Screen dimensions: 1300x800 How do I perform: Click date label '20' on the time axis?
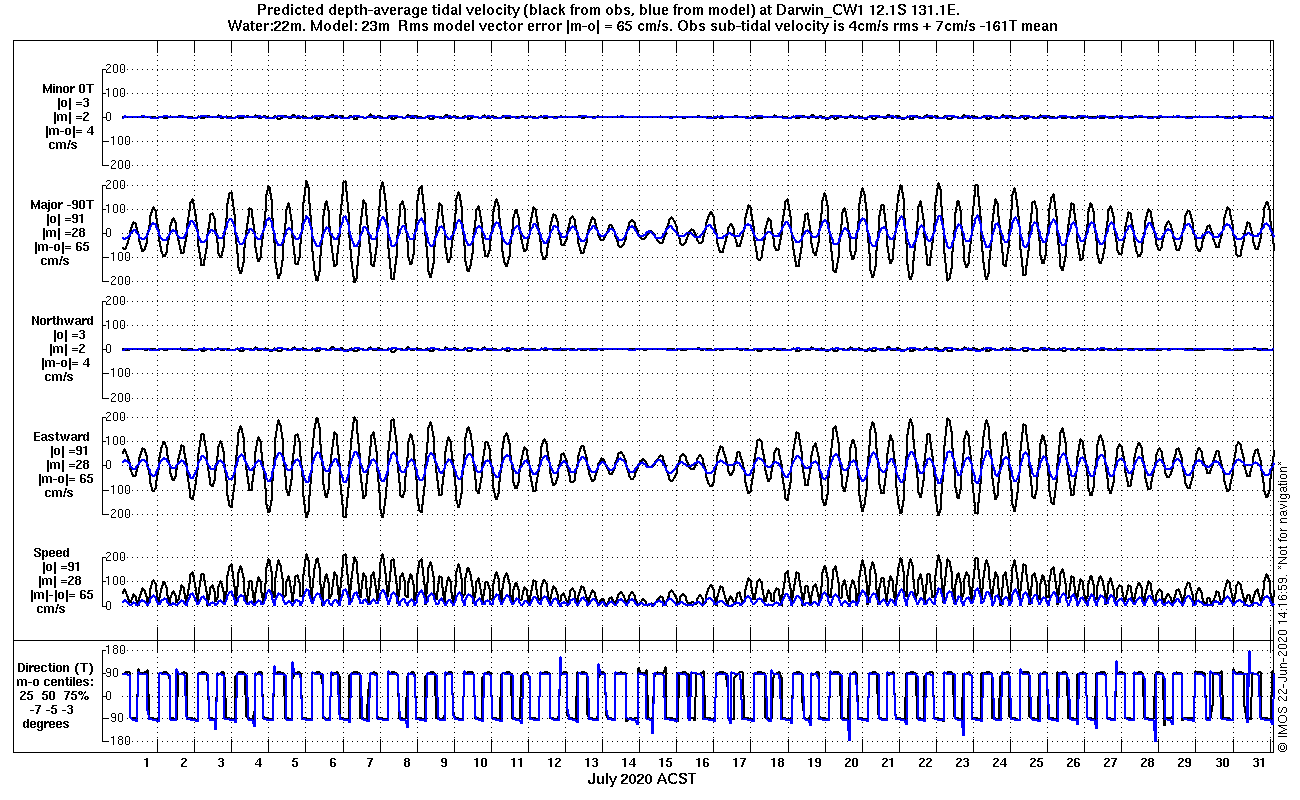pos(851,762)
